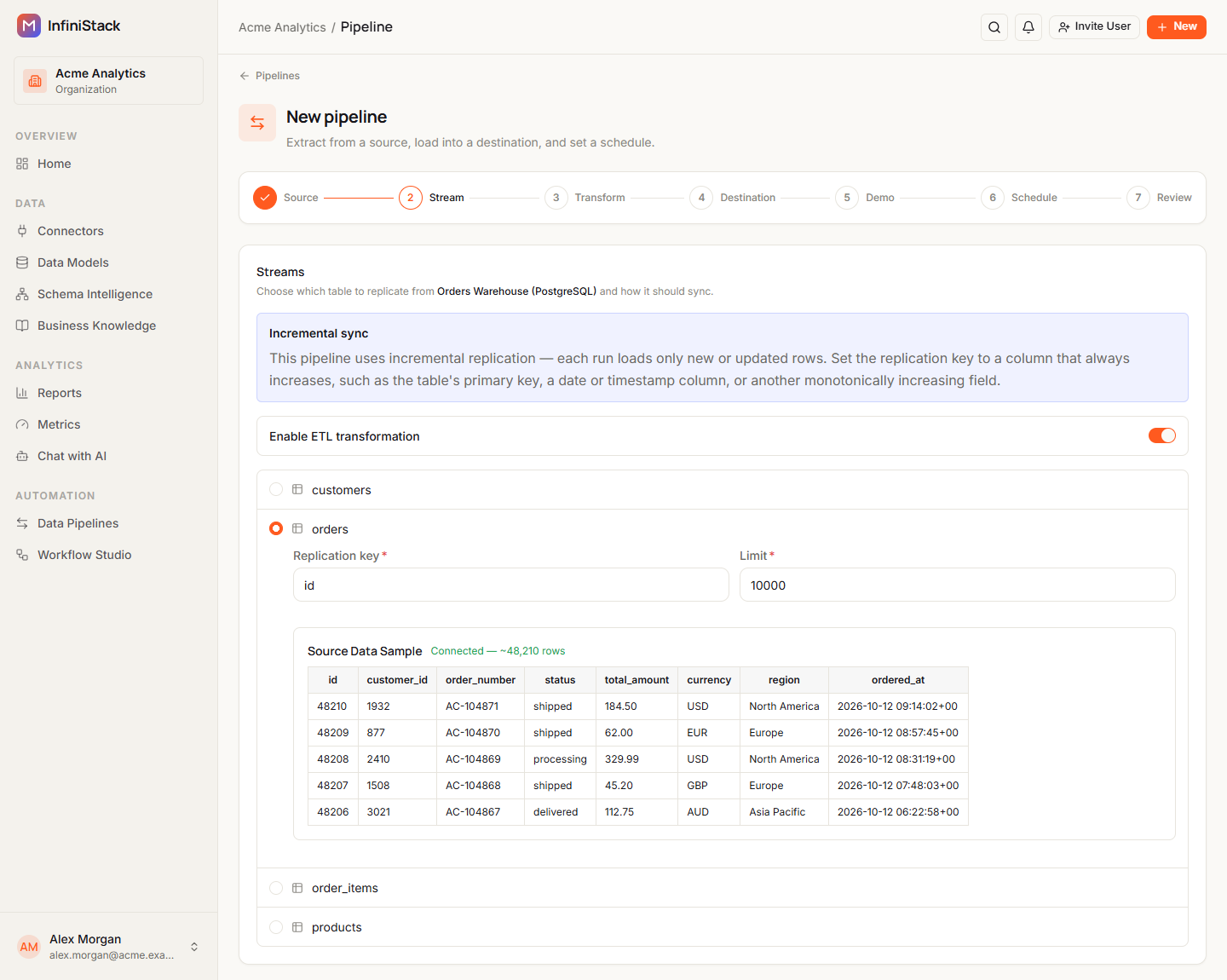The width and height of the screenshot is (1227, 980).
Task: Open the Schedule step
Action: point(1019,198)
